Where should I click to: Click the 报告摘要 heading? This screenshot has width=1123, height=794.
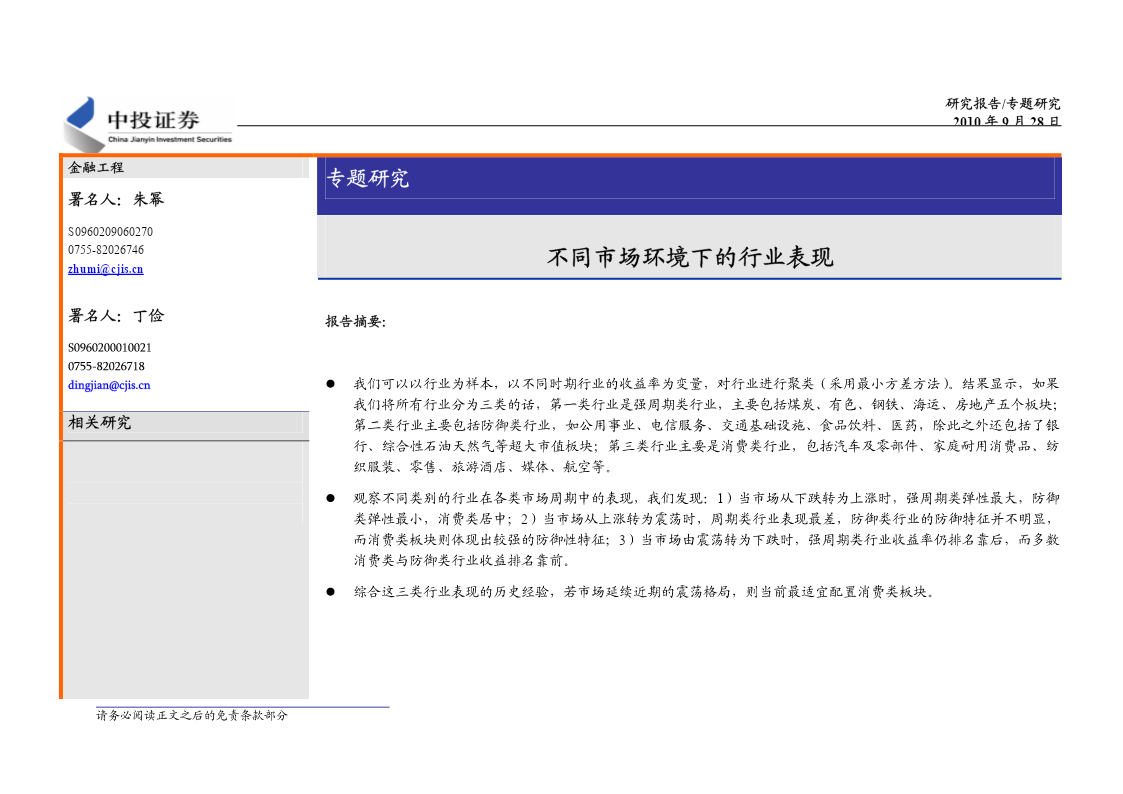[355, 321]
